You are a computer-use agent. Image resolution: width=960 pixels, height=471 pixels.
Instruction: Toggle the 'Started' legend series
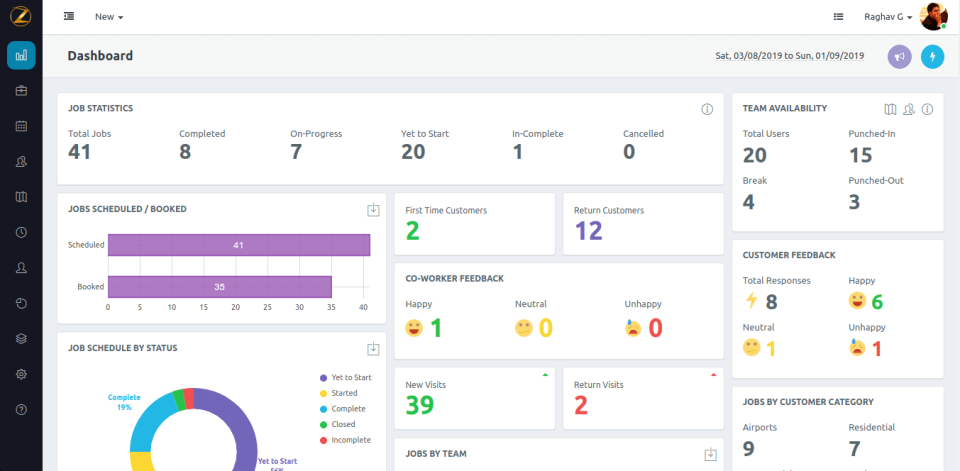(344, 393)
